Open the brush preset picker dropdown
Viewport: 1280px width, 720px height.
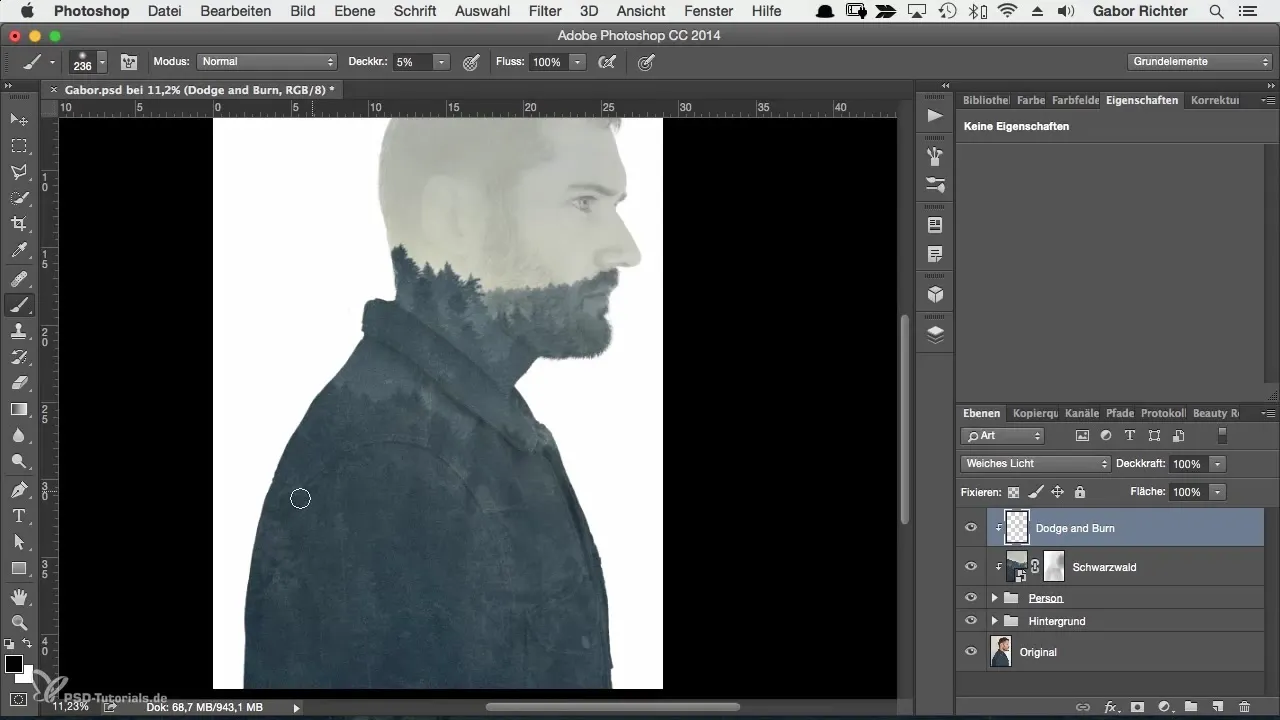(x=102, y=62)
